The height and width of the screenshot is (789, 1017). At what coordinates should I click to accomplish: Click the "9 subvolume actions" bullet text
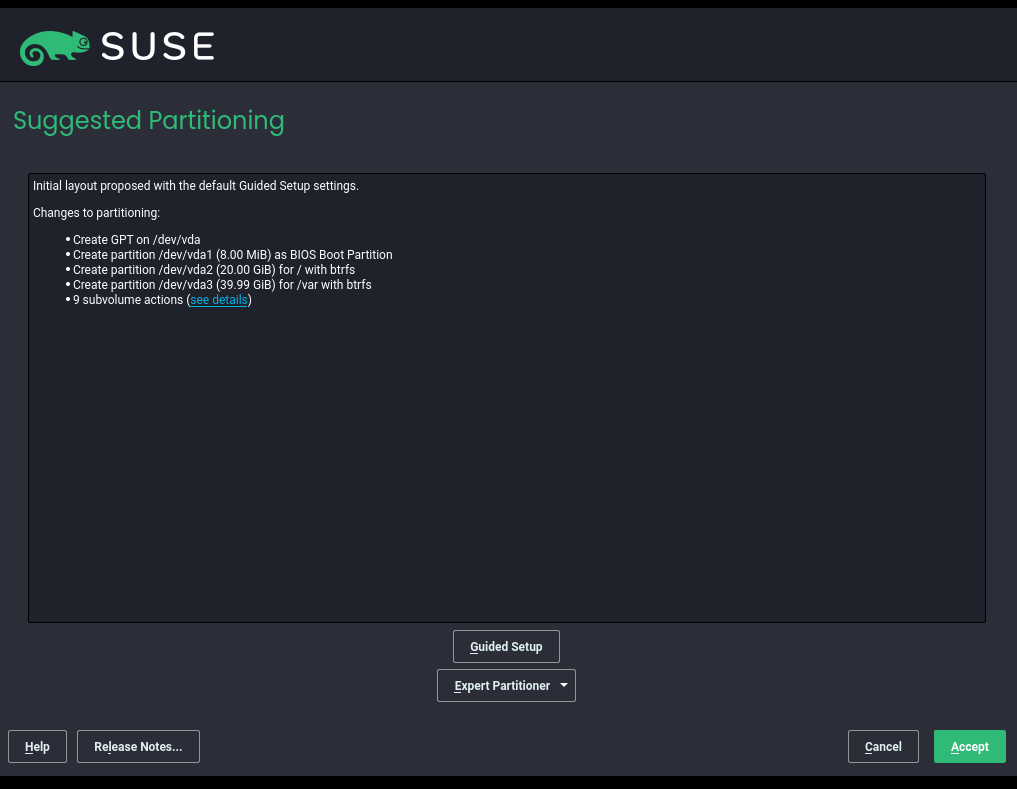(127, 299)
